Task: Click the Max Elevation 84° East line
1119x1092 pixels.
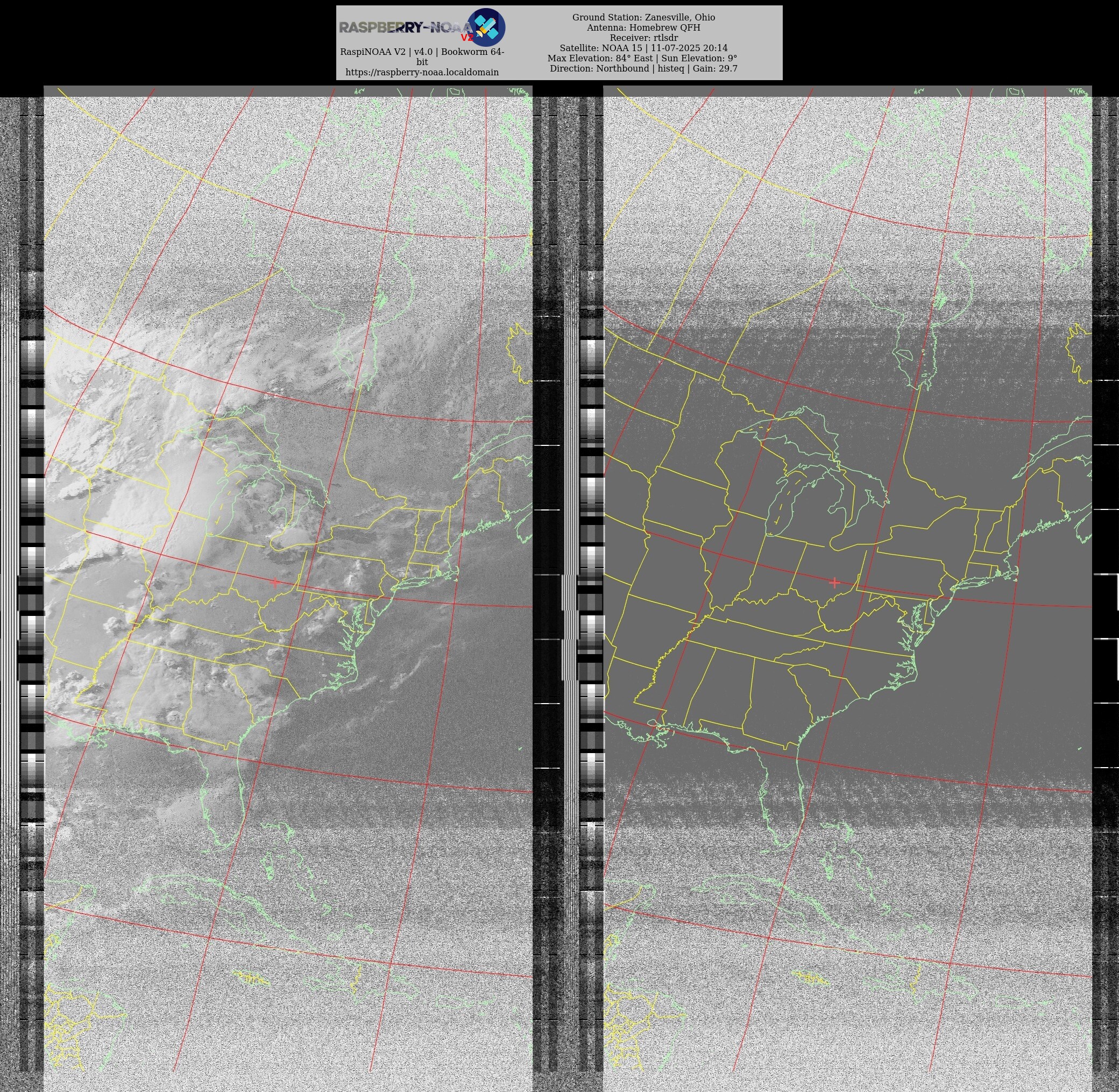Action: point(642,59)
